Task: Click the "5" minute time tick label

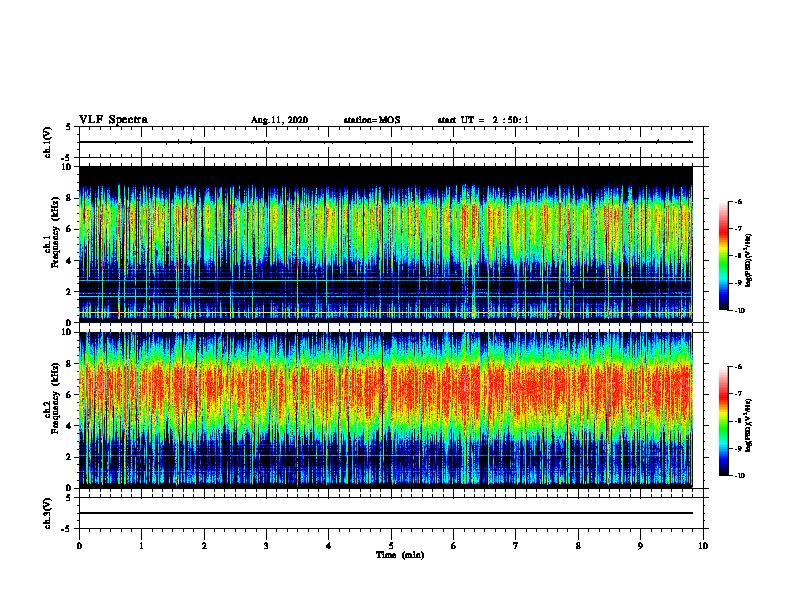Action: 391,546
